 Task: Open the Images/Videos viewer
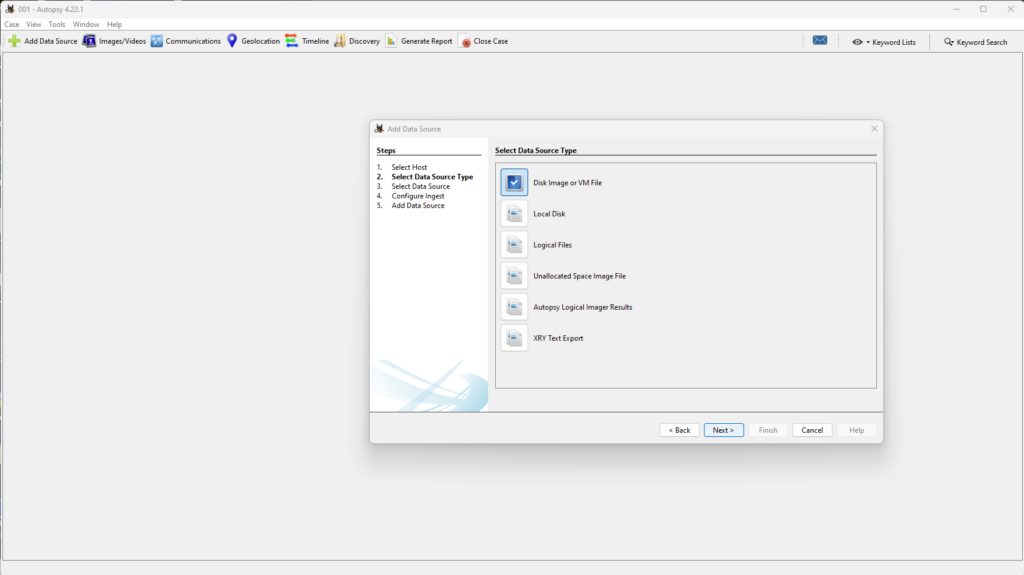click(x=90, y=41)
